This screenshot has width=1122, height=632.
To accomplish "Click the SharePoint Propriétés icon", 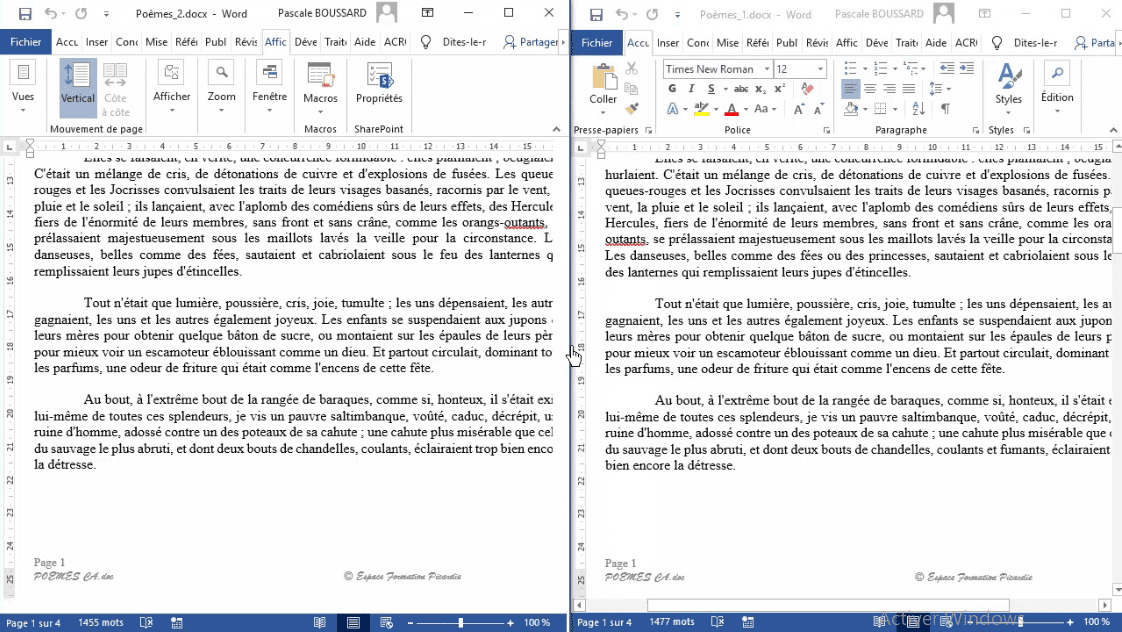I will point(379,88).
